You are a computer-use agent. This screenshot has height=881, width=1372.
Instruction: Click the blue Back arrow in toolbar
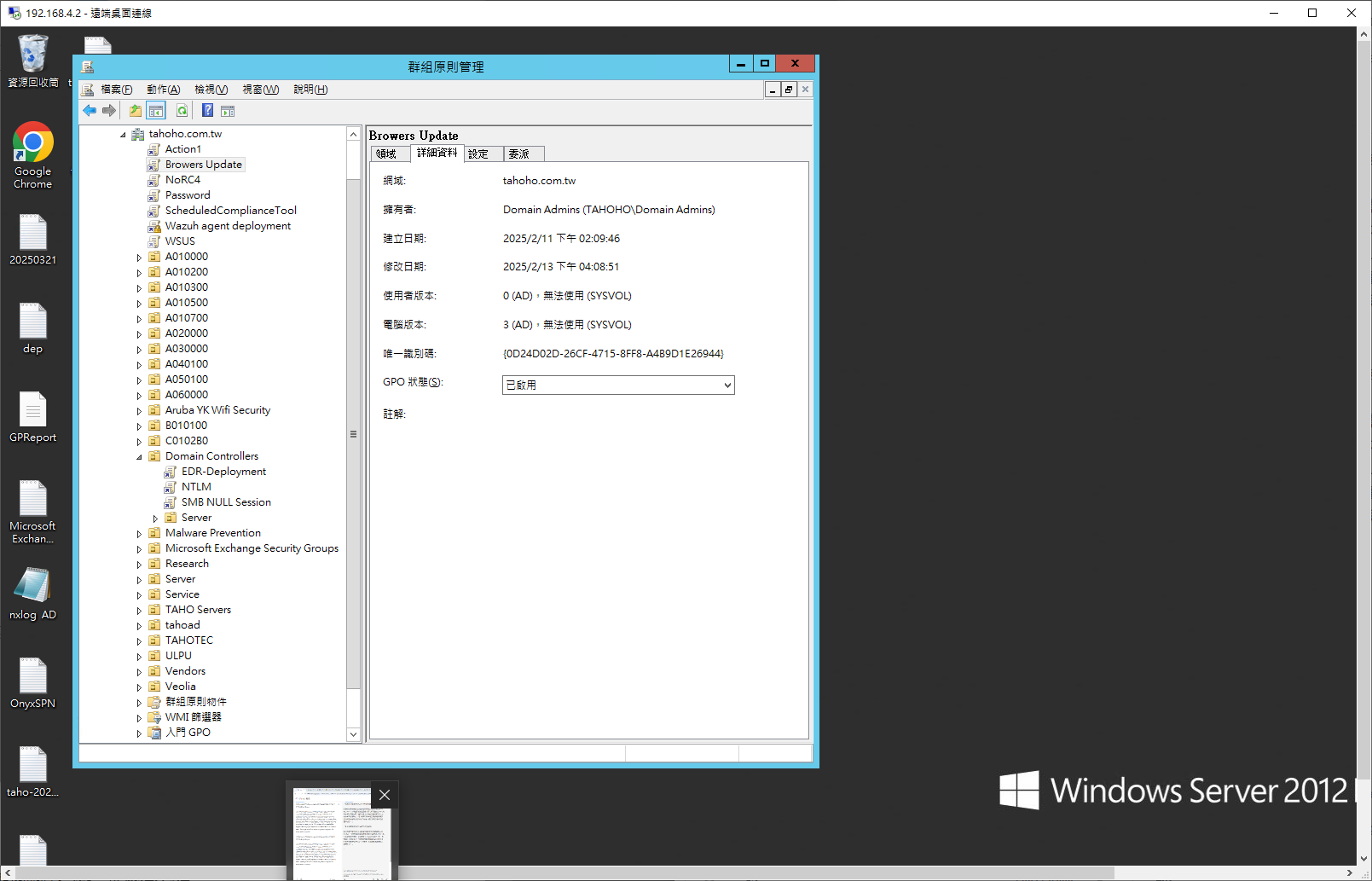(90, 111)
